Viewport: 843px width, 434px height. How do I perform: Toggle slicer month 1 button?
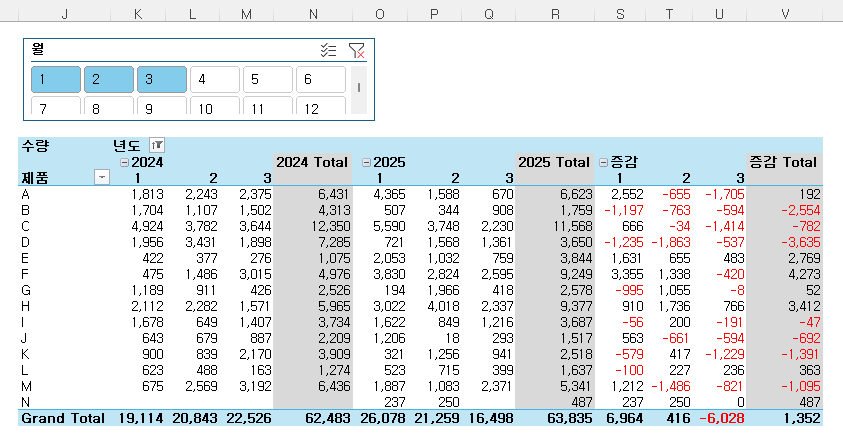[x=56, y=80]
